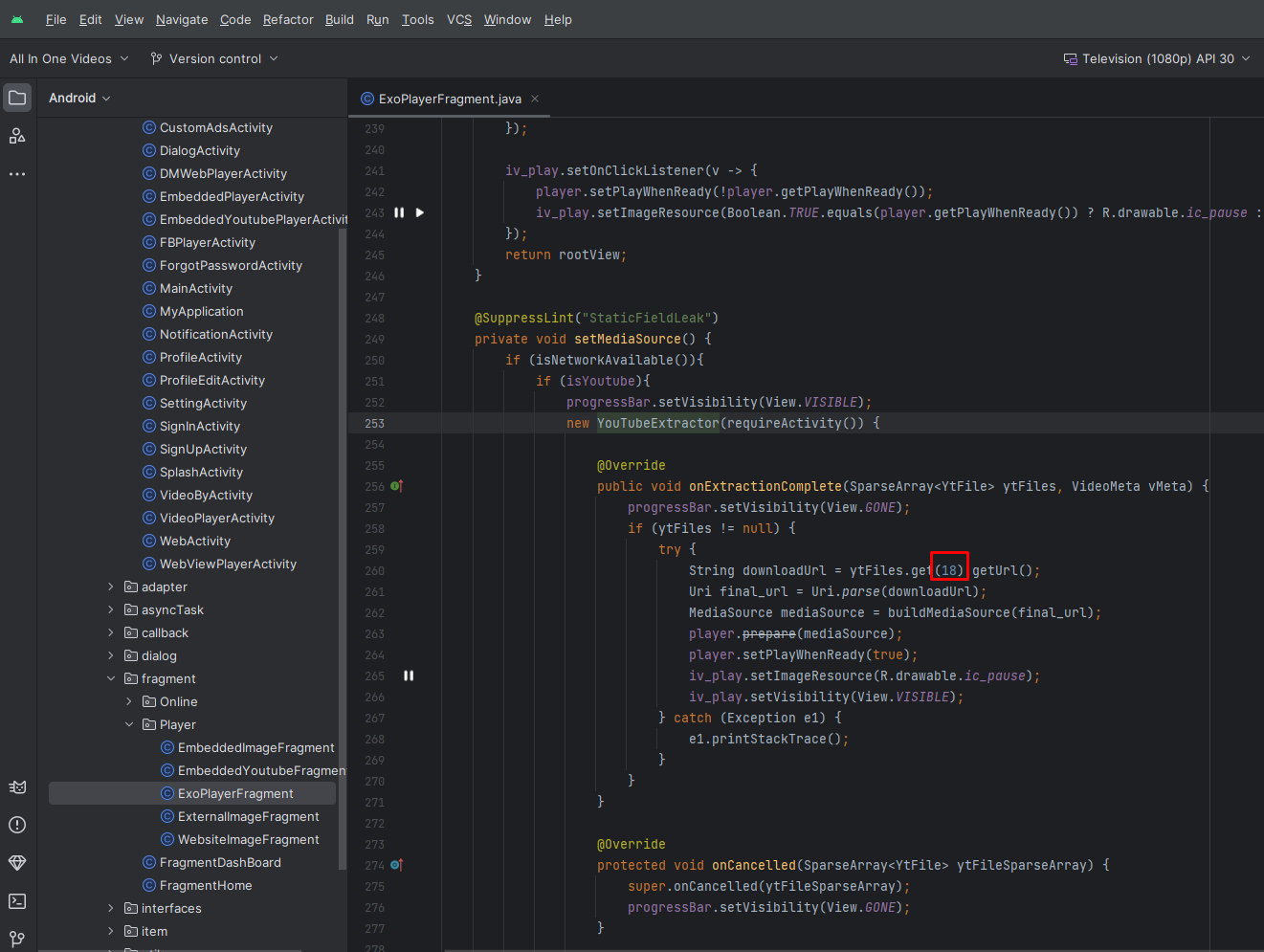Open the Tools menu

pos(417,19)
